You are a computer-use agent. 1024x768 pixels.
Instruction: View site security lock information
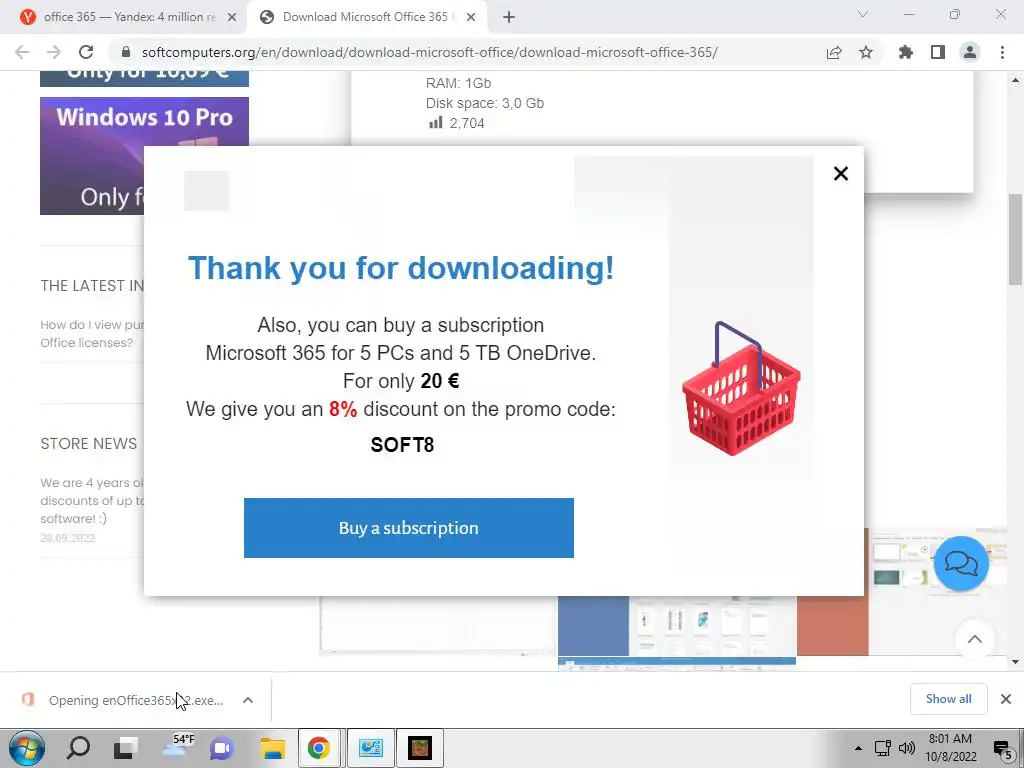(x=126, y=52)
